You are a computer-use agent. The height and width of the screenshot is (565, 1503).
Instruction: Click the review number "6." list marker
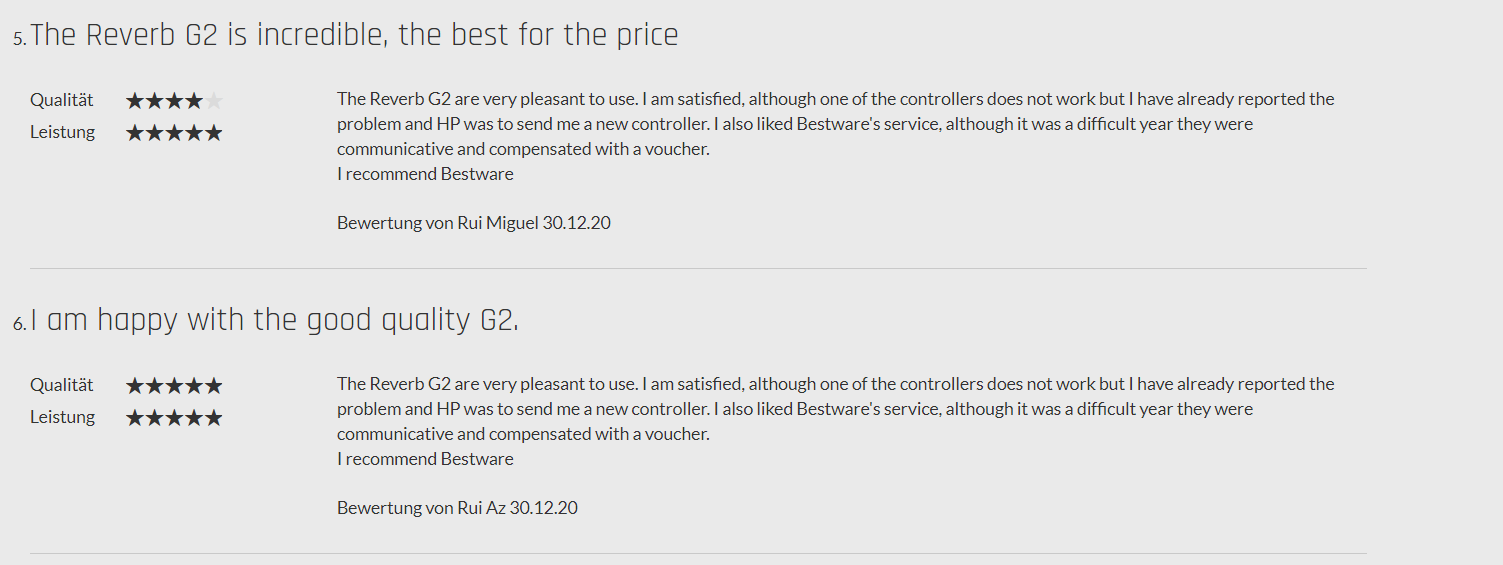(20, 325)
